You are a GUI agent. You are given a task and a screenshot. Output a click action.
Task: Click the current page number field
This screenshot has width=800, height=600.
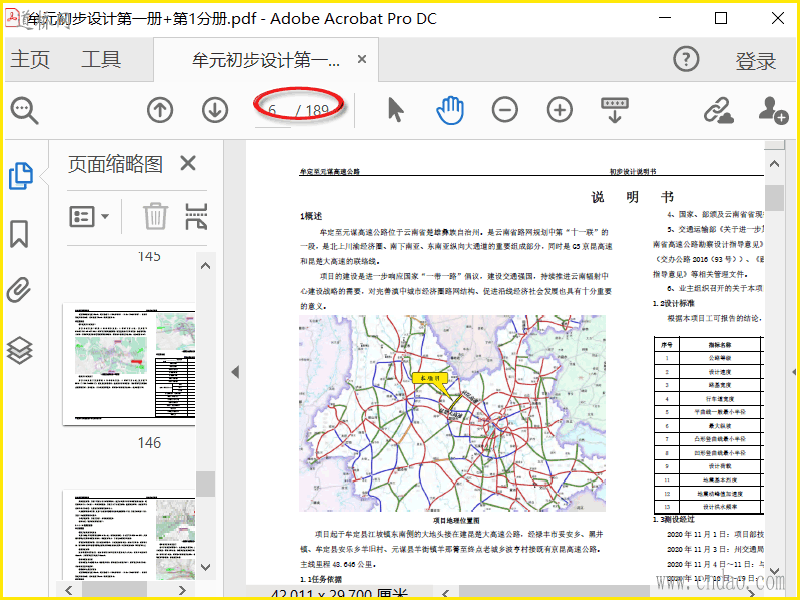pos(272,110)
